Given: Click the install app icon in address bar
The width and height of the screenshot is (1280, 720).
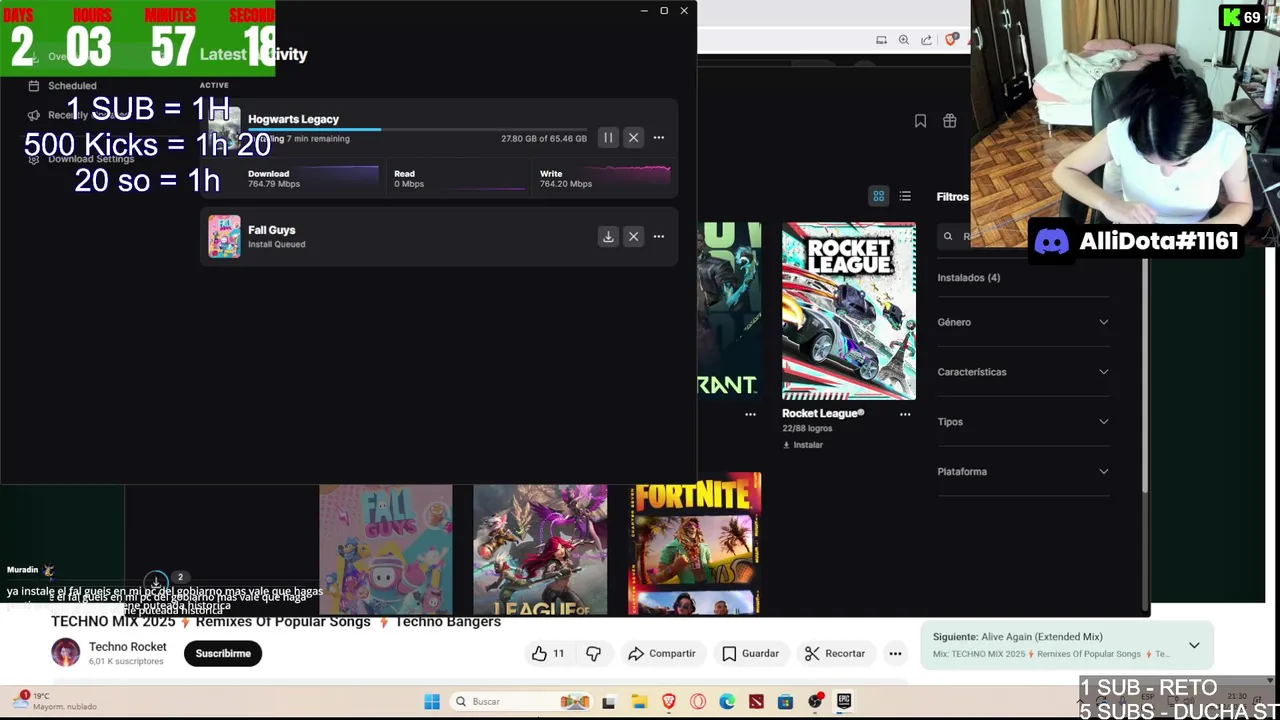Looking at the screenshot, I should tap(881, 40).
